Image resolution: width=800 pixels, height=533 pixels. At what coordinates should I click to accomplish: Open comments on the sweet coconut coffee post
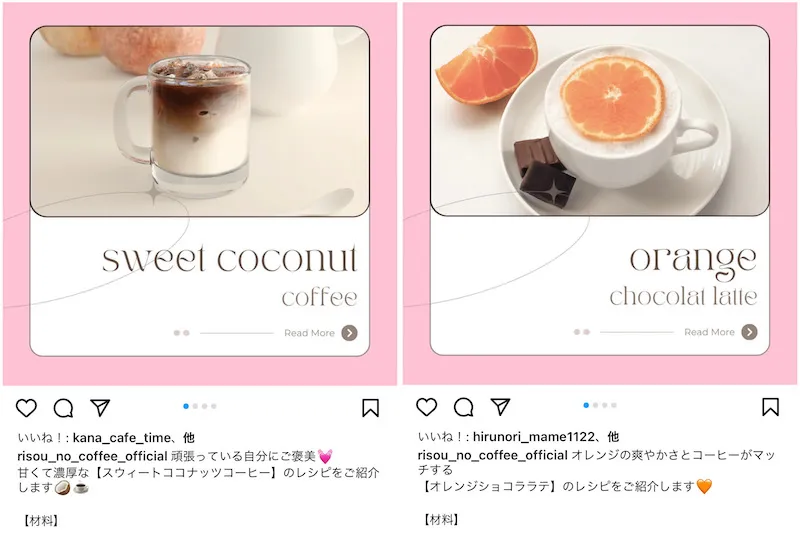pos(63,408)
